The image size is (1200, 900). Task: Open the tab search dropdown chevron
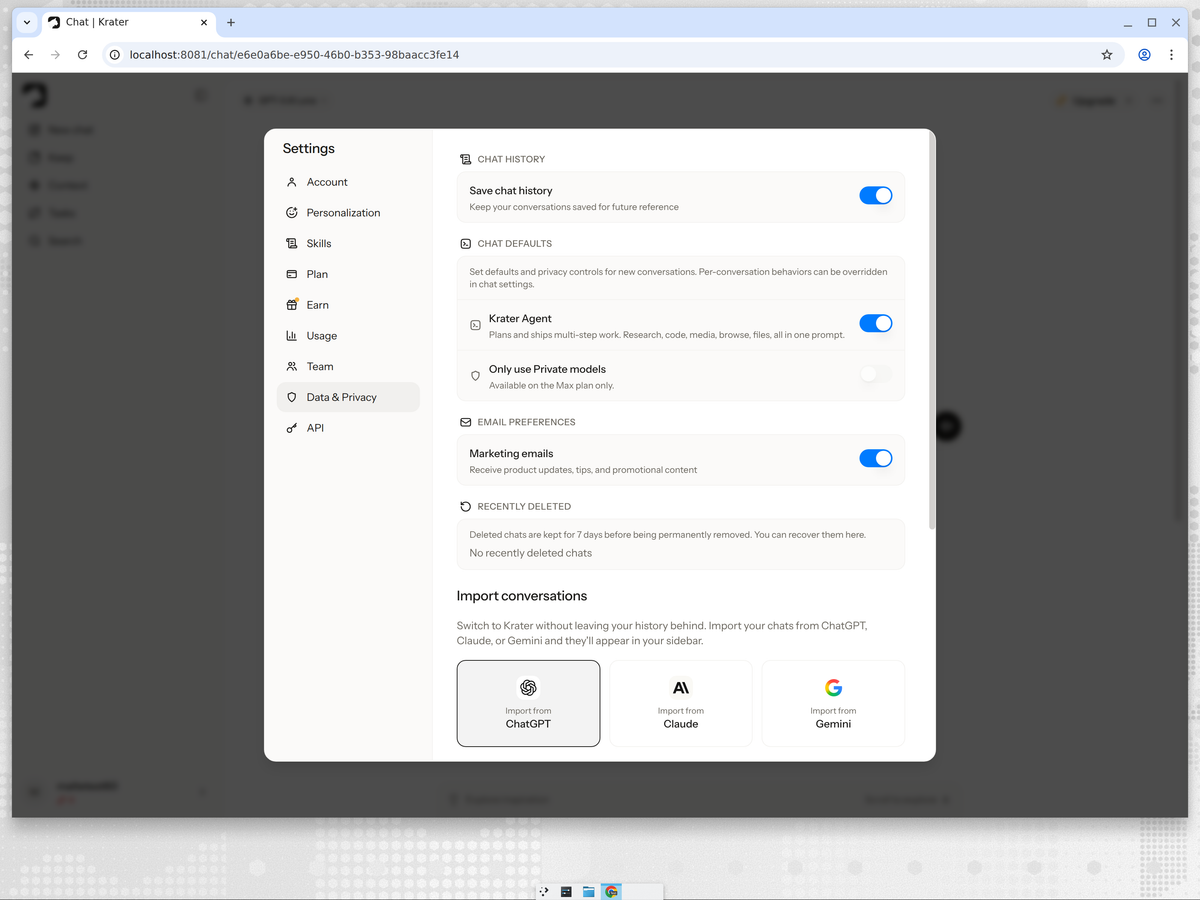point(27,22)
